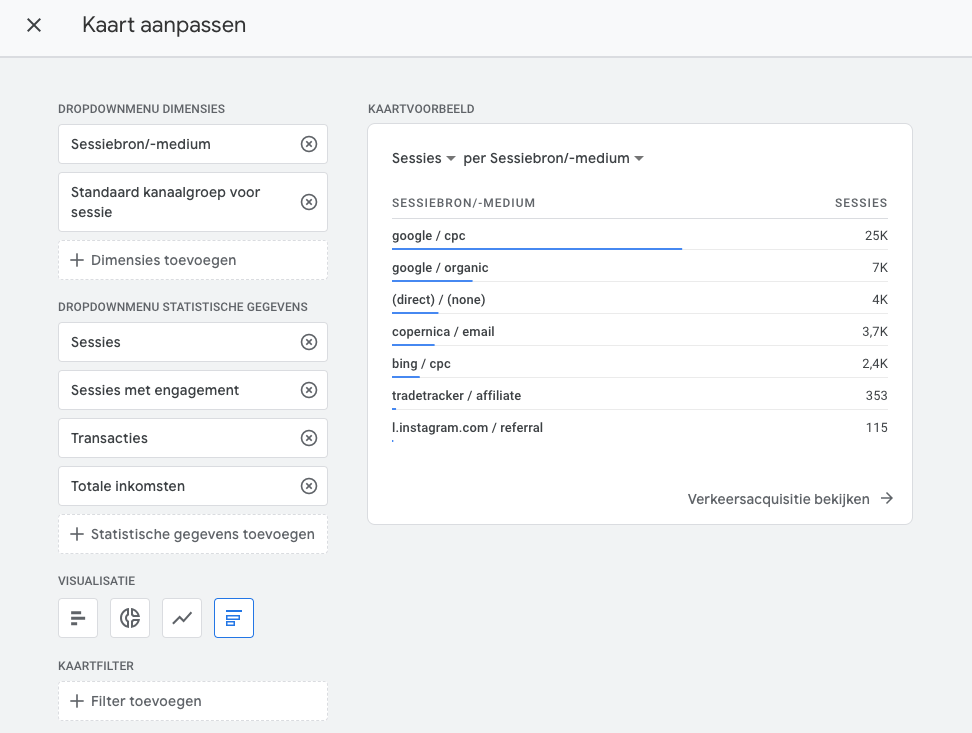Close the Kaart aanpassen panel
The image size is (972, 733).
pyautogui.click(x=34, y=26)
